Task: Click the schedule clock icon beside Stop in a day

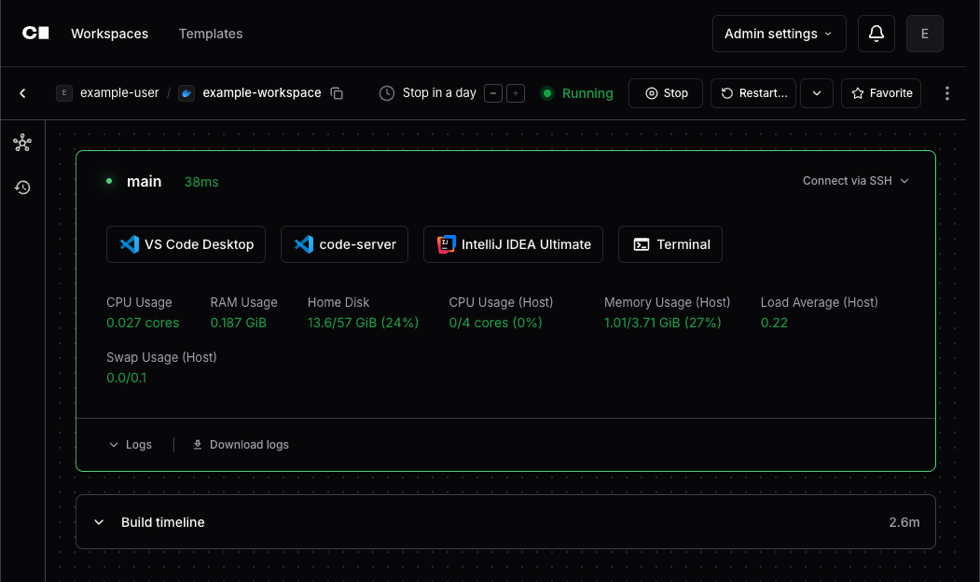Action: tap(386, 92)
